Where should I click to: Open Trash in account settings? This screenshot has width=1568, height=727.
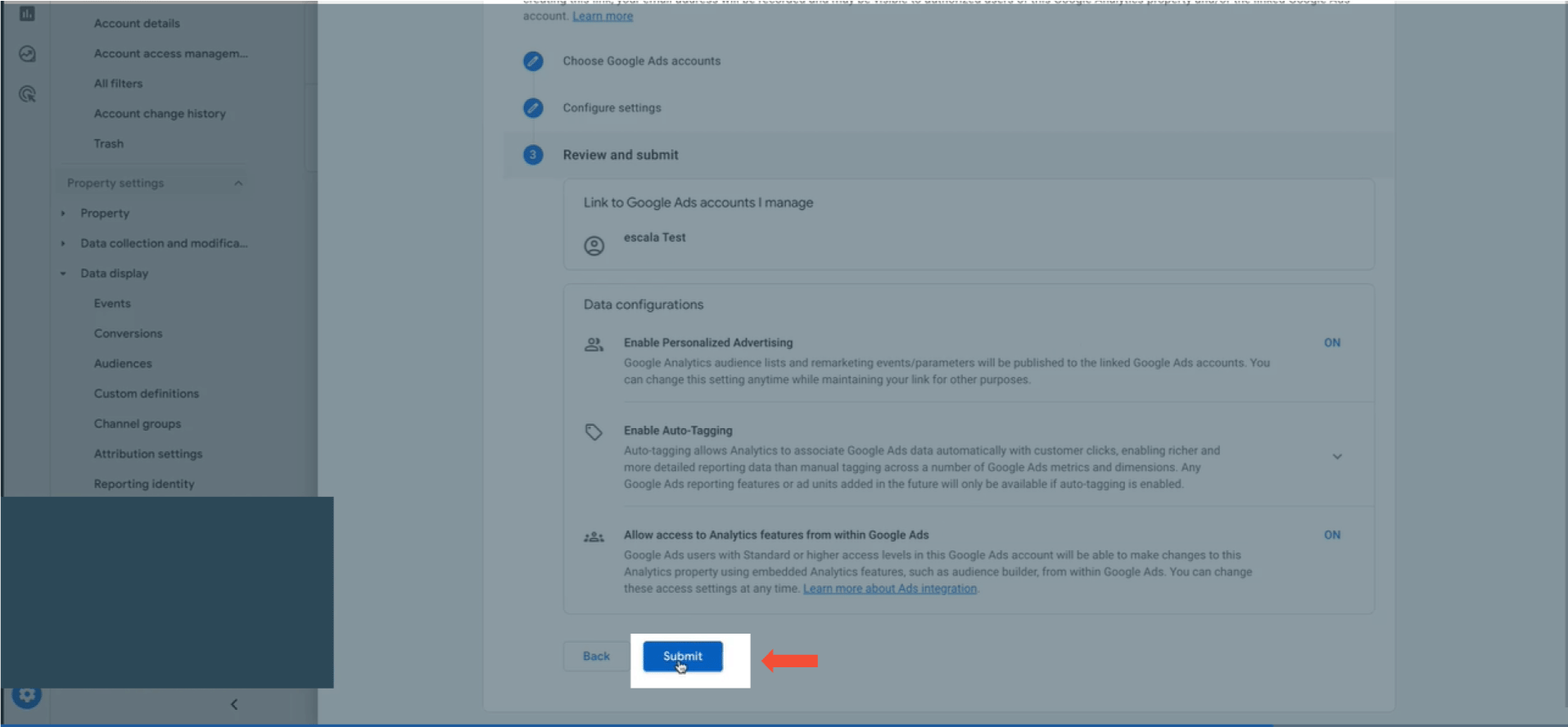click(x=109, y=144)
